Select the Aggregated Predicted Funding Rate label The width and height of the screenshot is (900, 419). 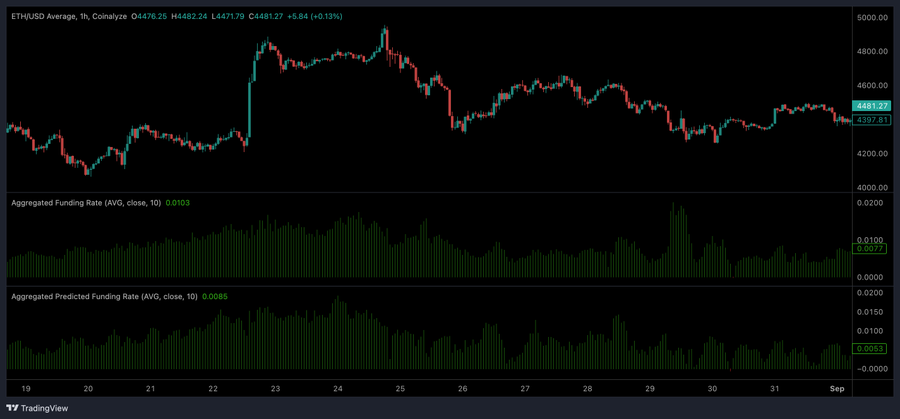[104, 296]
